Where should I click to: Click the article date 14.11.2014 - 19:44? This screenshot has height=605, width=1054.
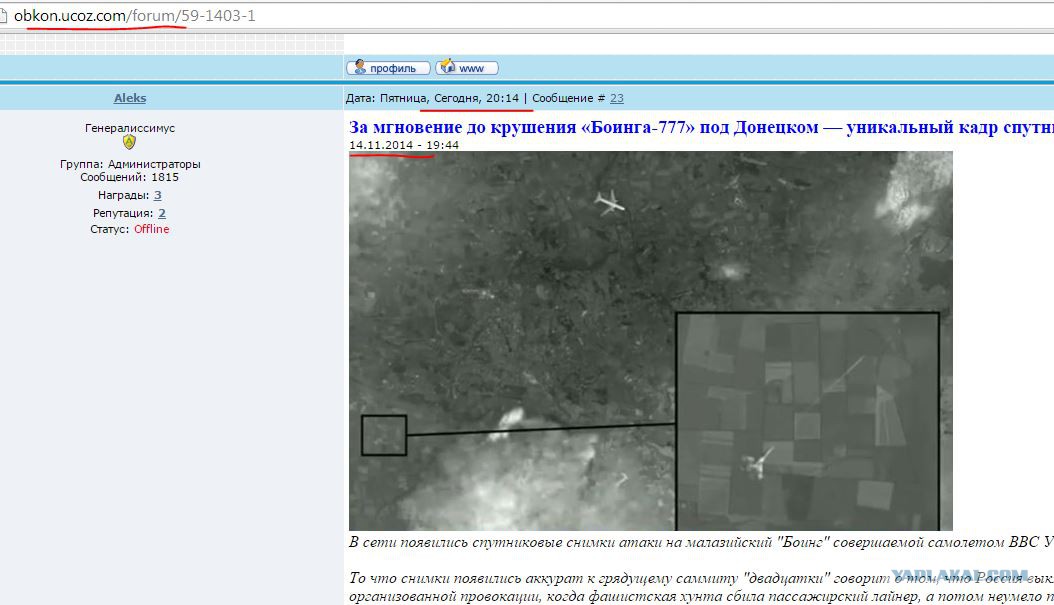tap(404, 145)
